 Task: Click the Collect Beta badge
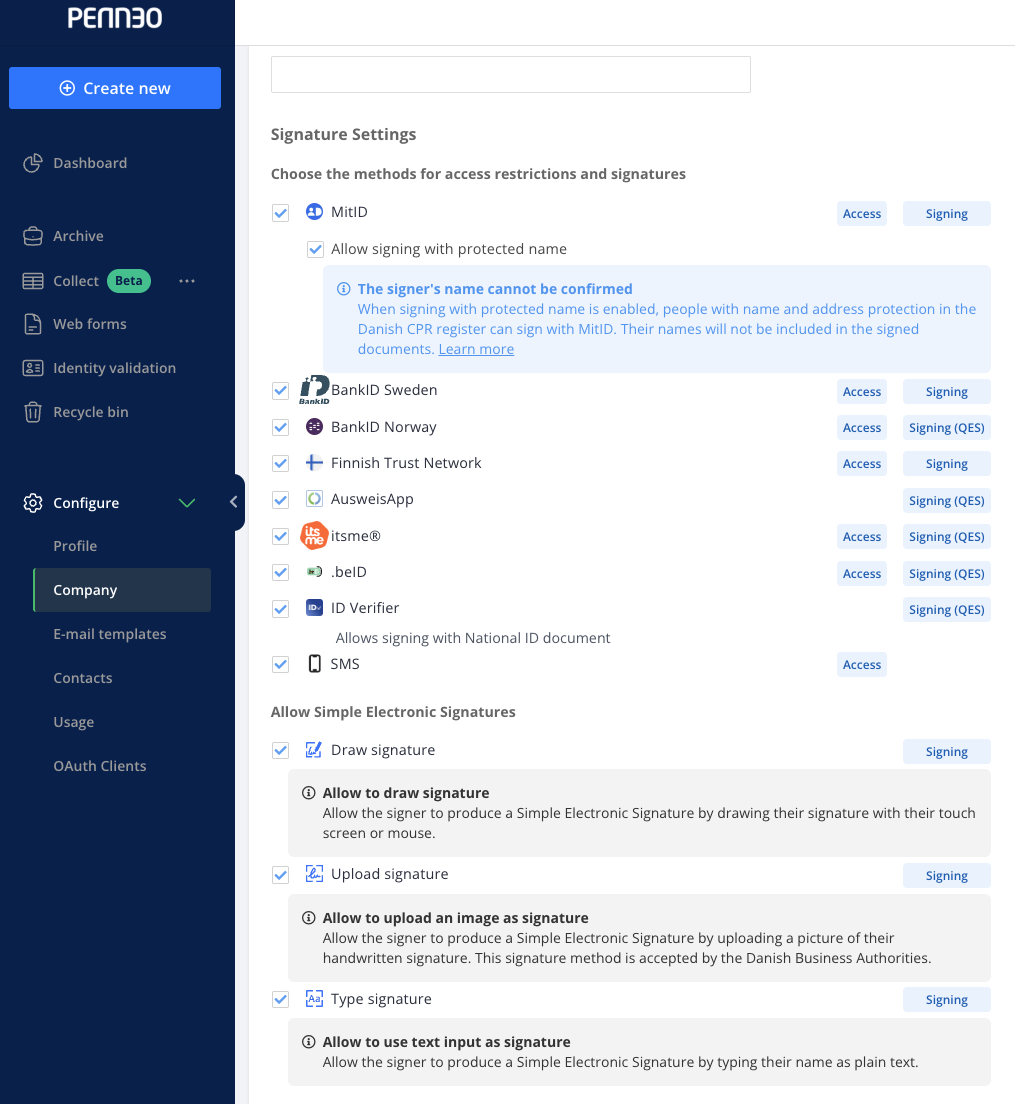129,281
